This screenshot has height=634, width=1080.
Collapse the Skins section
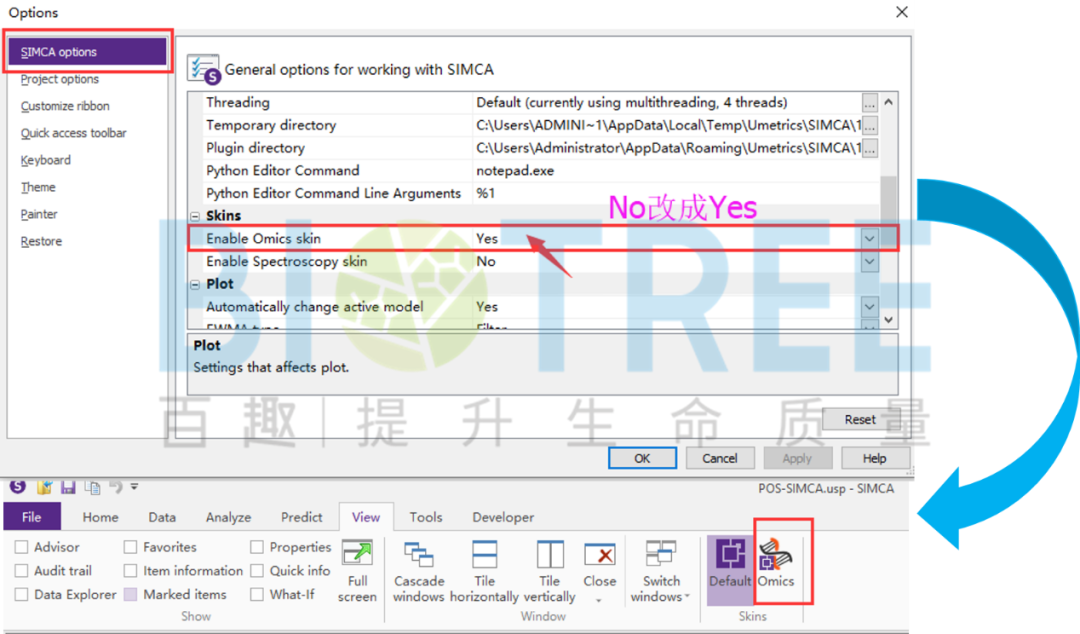(x=195, y=216)
